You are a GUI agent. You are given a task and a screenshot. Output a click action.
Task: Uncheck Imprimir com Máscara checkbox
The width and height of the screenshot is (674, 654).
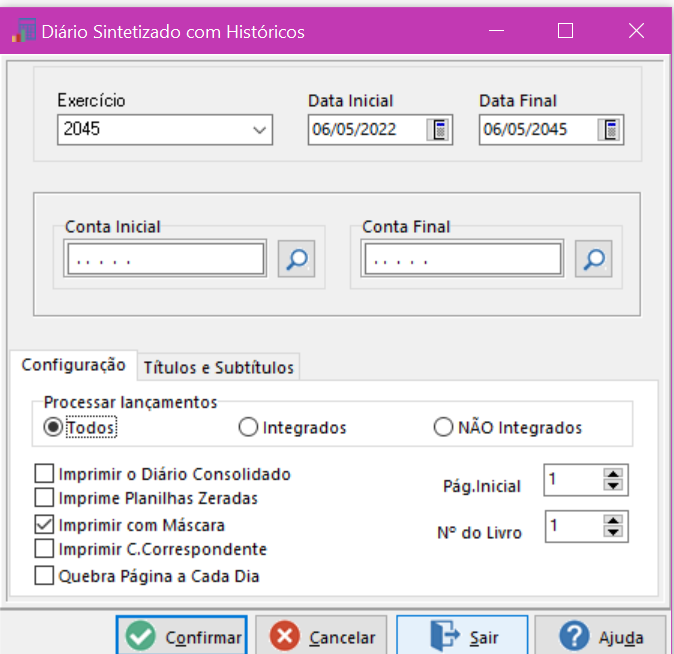coord(44,525)
